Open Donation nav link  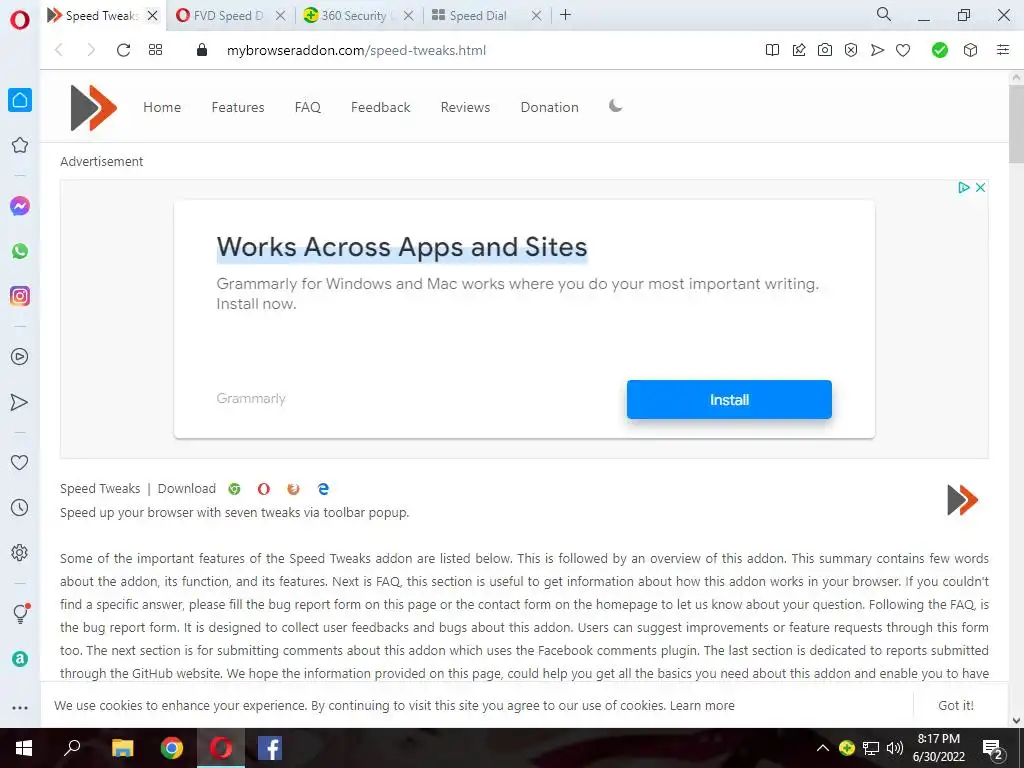(x=549, y=107)
